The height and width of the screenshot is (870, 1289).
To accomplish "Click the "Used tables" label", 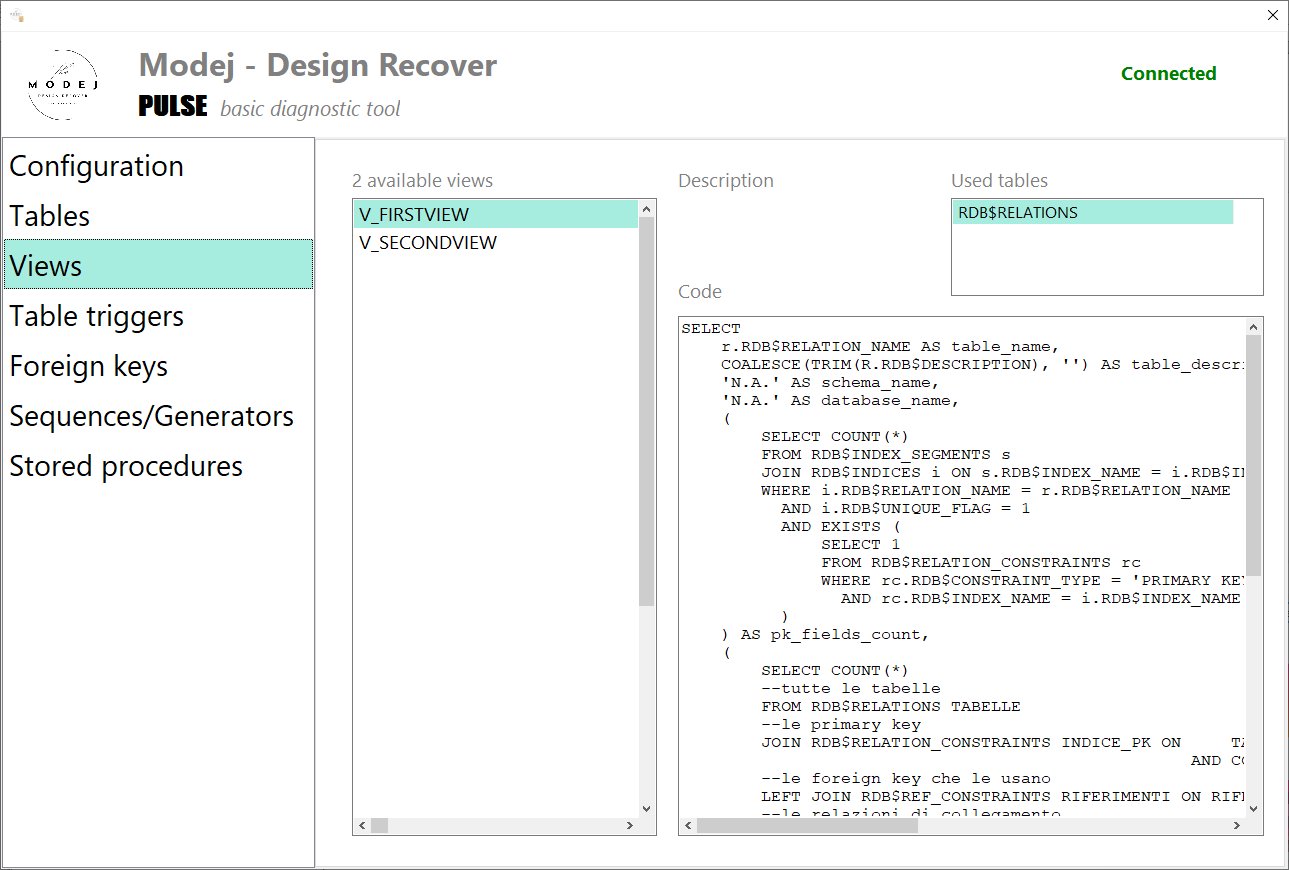I will [x=999, y=181].
